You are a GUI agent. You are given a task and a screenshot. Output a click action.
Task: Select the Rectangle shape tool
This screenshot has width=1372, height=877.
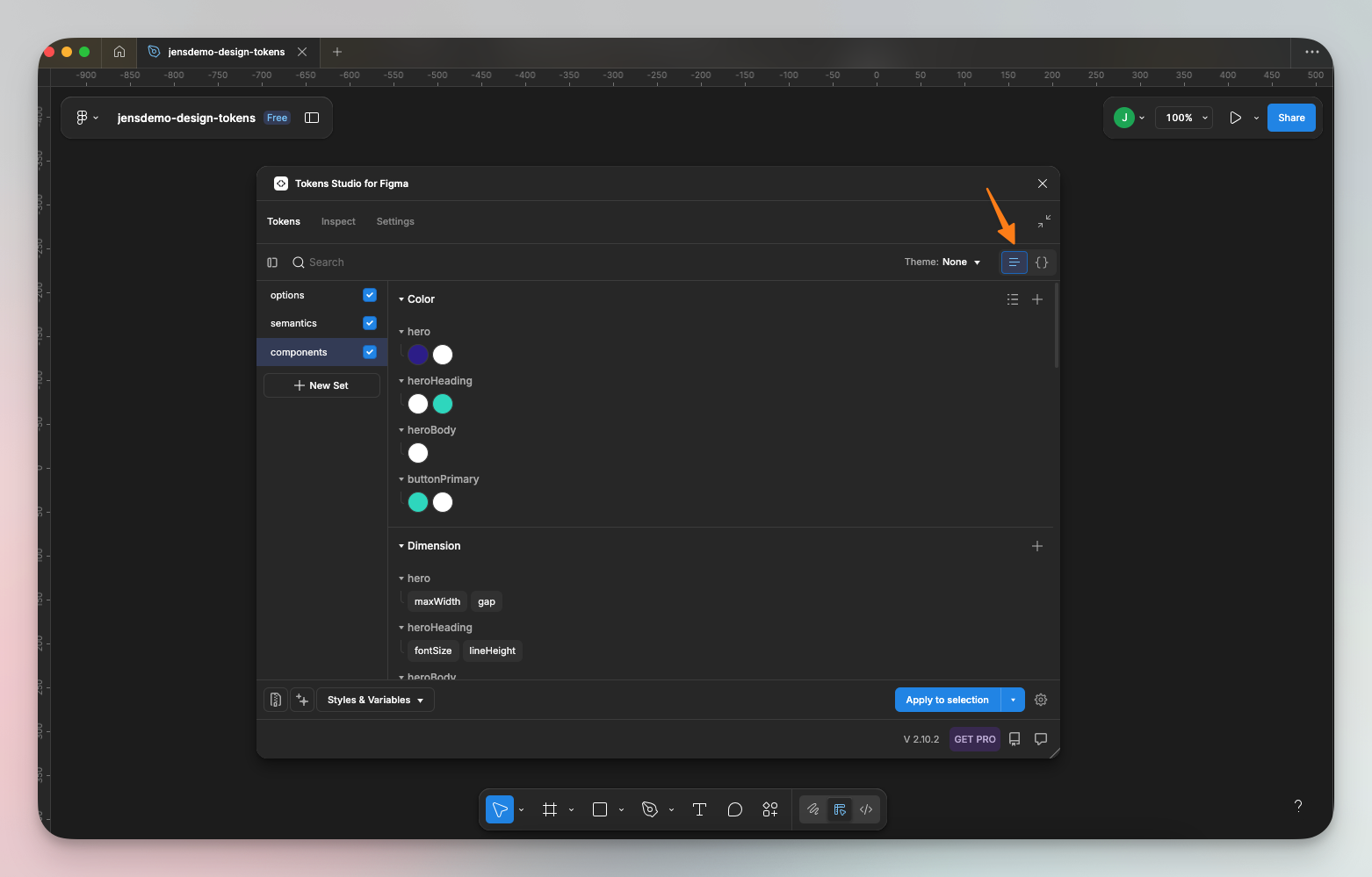(x=600, y=809)
